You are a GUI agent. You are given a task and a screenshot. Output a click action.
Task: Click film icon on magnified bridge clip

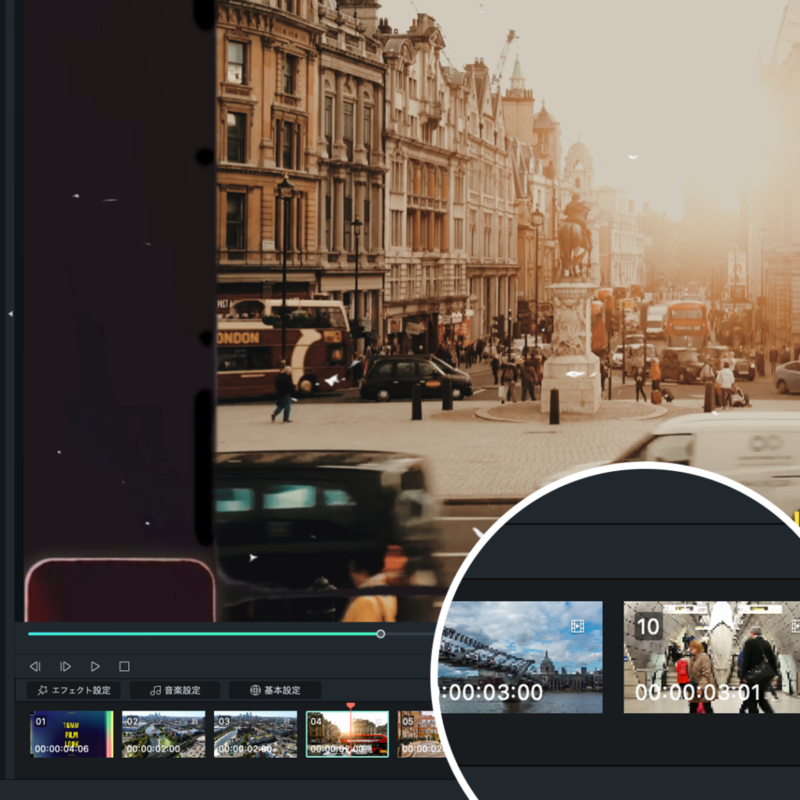click(578, 626)
